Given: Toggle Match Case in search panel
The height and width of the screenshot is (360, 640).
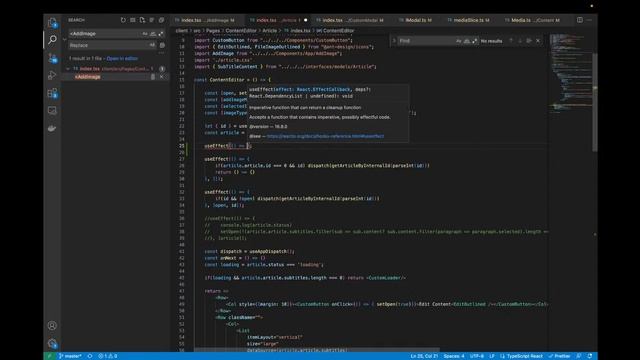Looking at the screenshot, I should click(145, 34).
